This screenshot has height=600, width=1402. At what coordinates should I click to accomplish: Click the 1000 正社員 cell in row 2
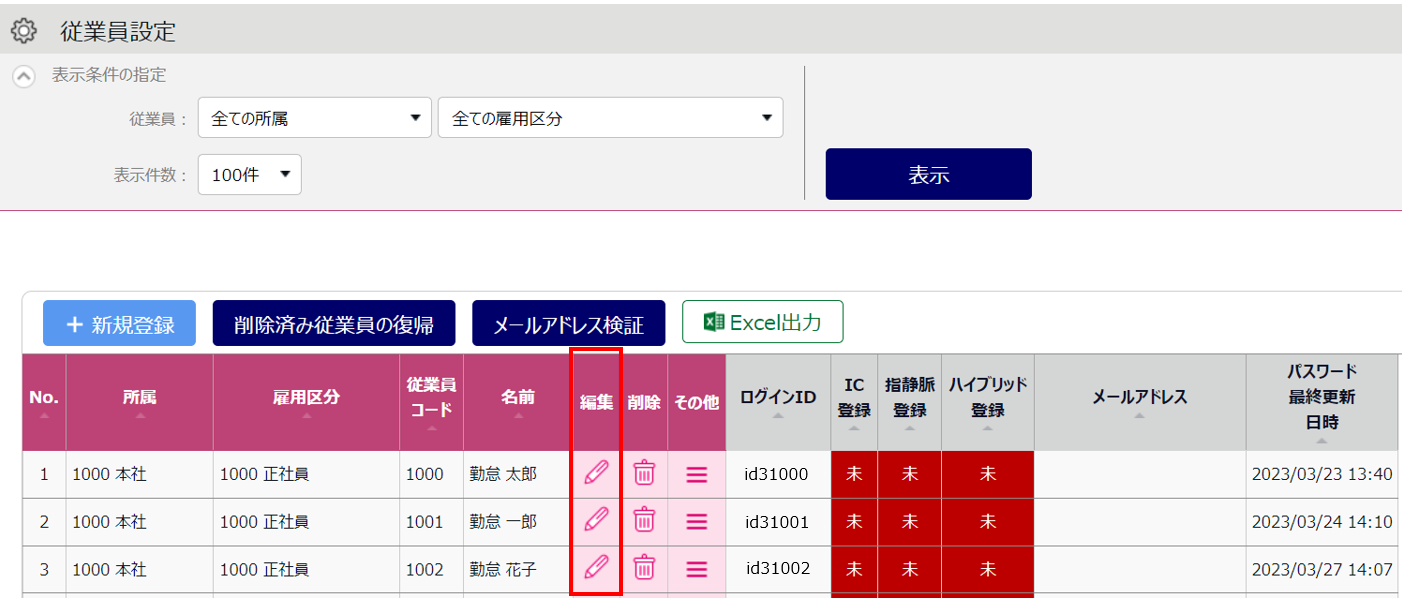pyautogui.click(x=306, y=522)
